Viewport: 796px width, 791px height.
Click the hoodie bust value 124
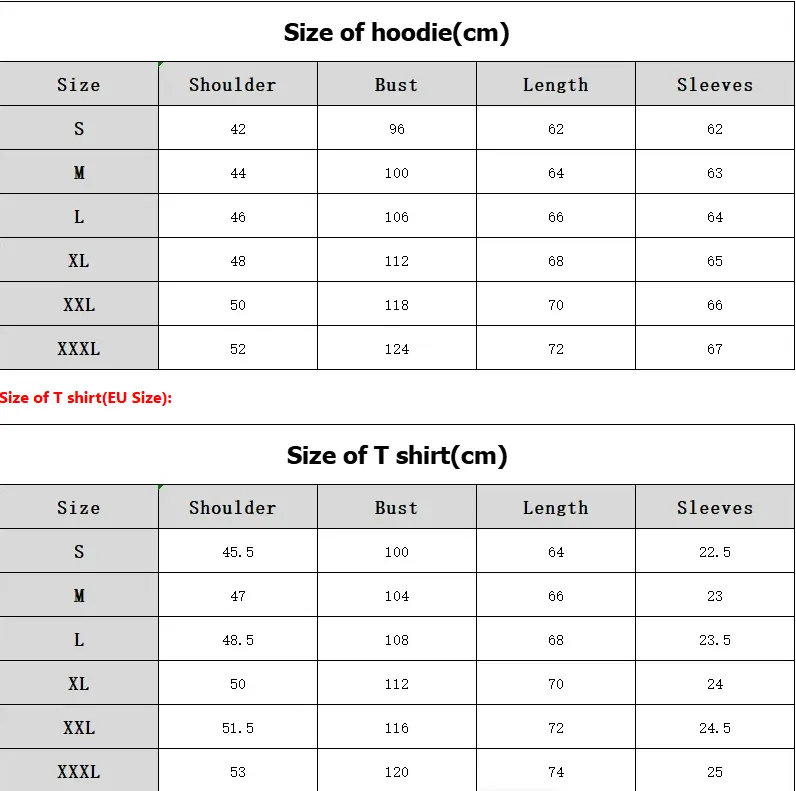(x=397, y=349)
